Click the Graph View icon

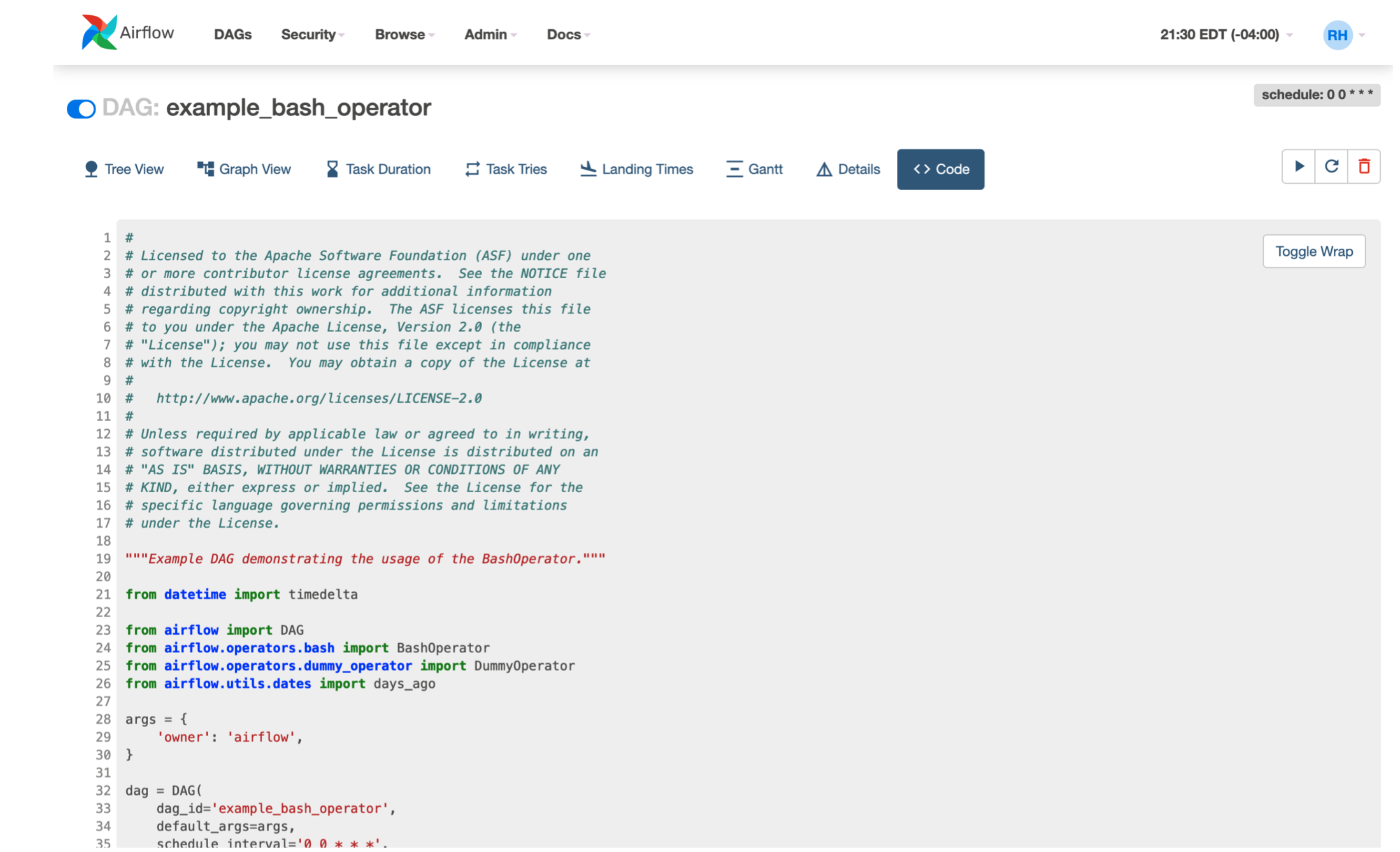pyautogui.click(x=206, y=169)
